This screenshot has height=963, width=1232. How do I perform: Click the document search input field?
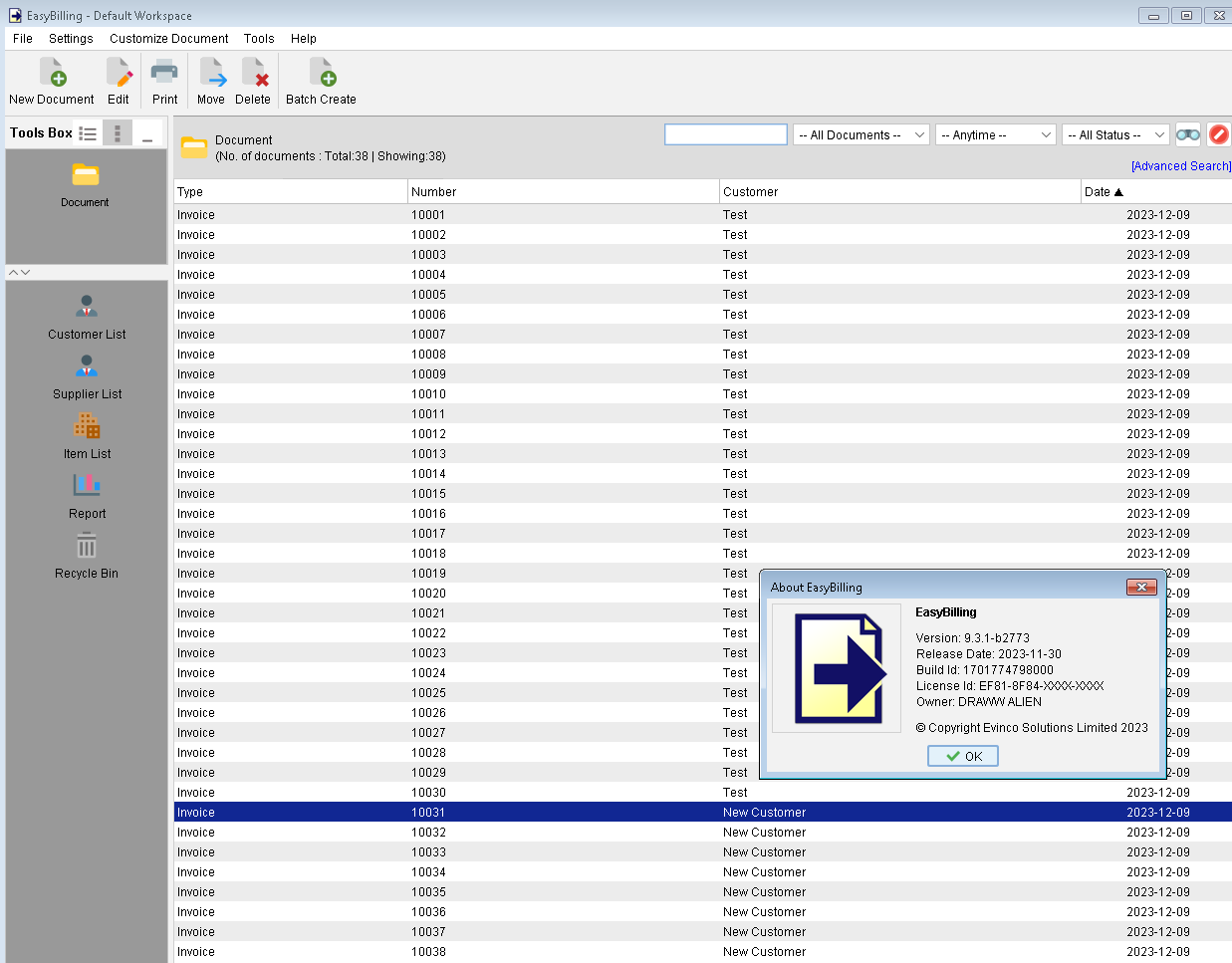(726, 134)
